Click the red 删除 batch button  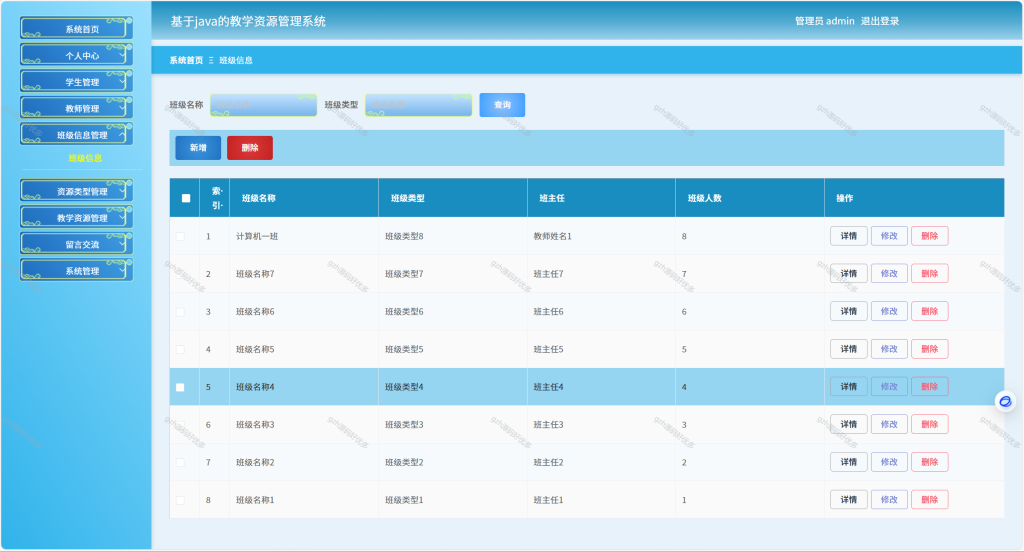click(x=249, y=148)
